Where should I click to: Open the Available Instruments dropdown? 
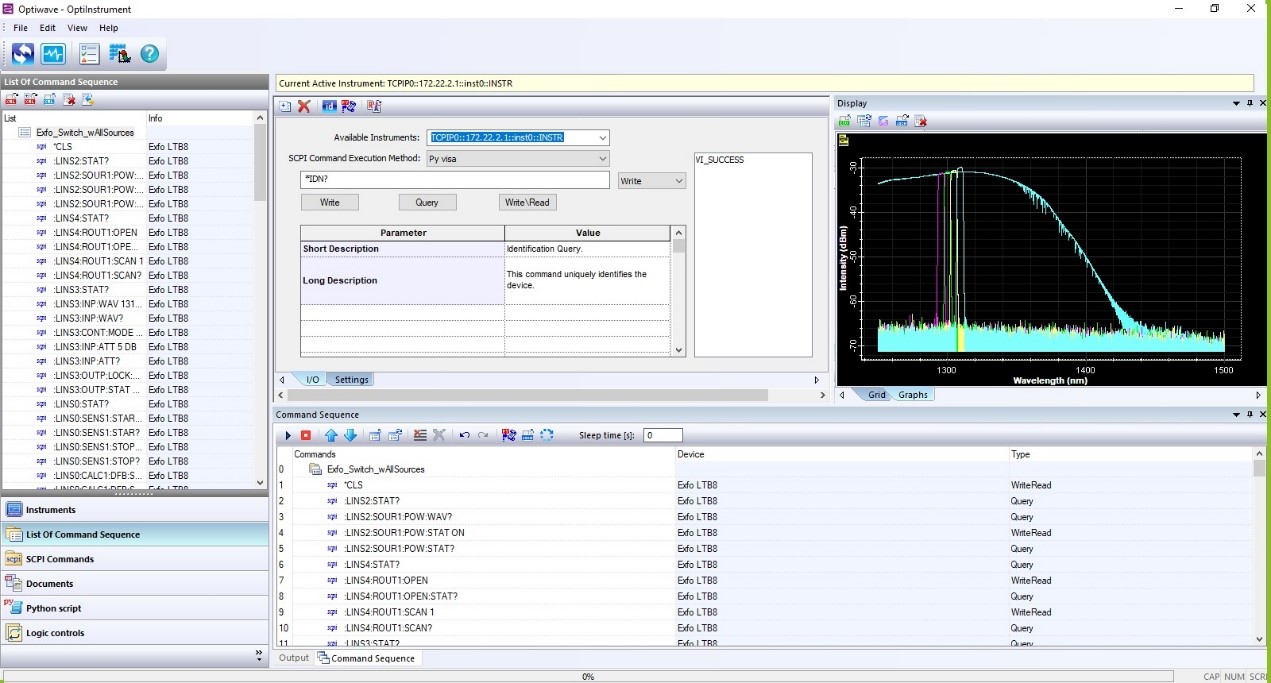[603, 138]
